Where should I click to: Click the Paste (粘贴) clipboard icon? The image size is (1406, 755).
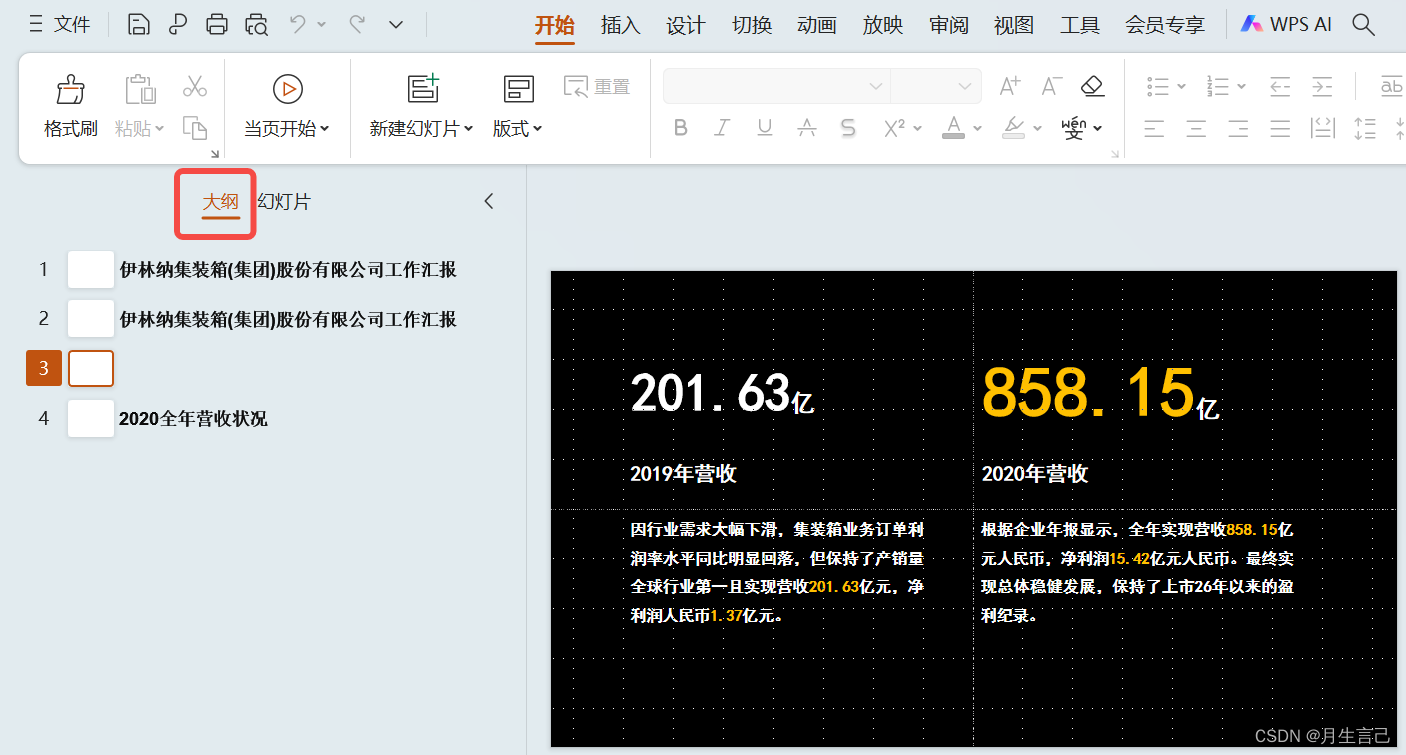click(x=140, y=90)
